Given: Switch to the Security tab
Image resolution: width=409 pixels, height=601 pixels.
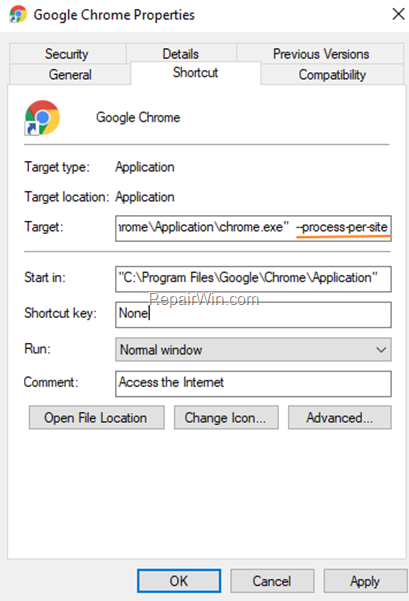Looking at the screenshot, I should pyautogui.click(x=67, y=54).
